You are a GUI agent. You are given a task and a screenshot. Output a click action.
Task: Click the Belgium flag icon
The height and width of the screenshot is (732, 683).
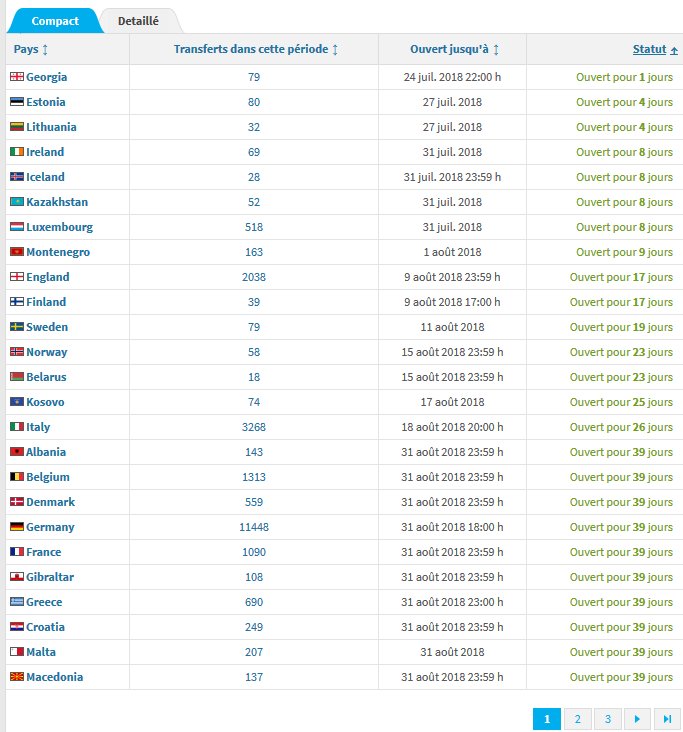(17, 477)
